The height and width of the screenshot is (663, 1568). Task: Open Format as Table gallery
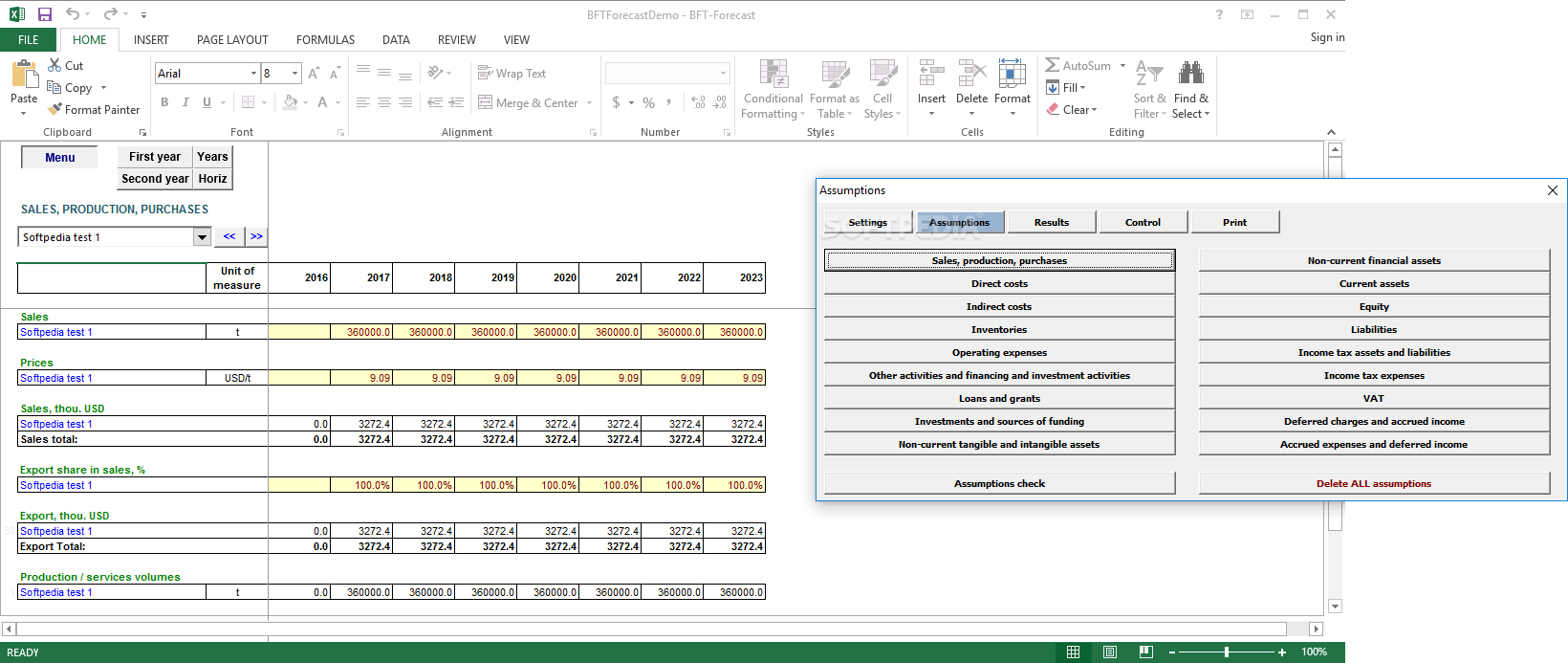point(835,88)
